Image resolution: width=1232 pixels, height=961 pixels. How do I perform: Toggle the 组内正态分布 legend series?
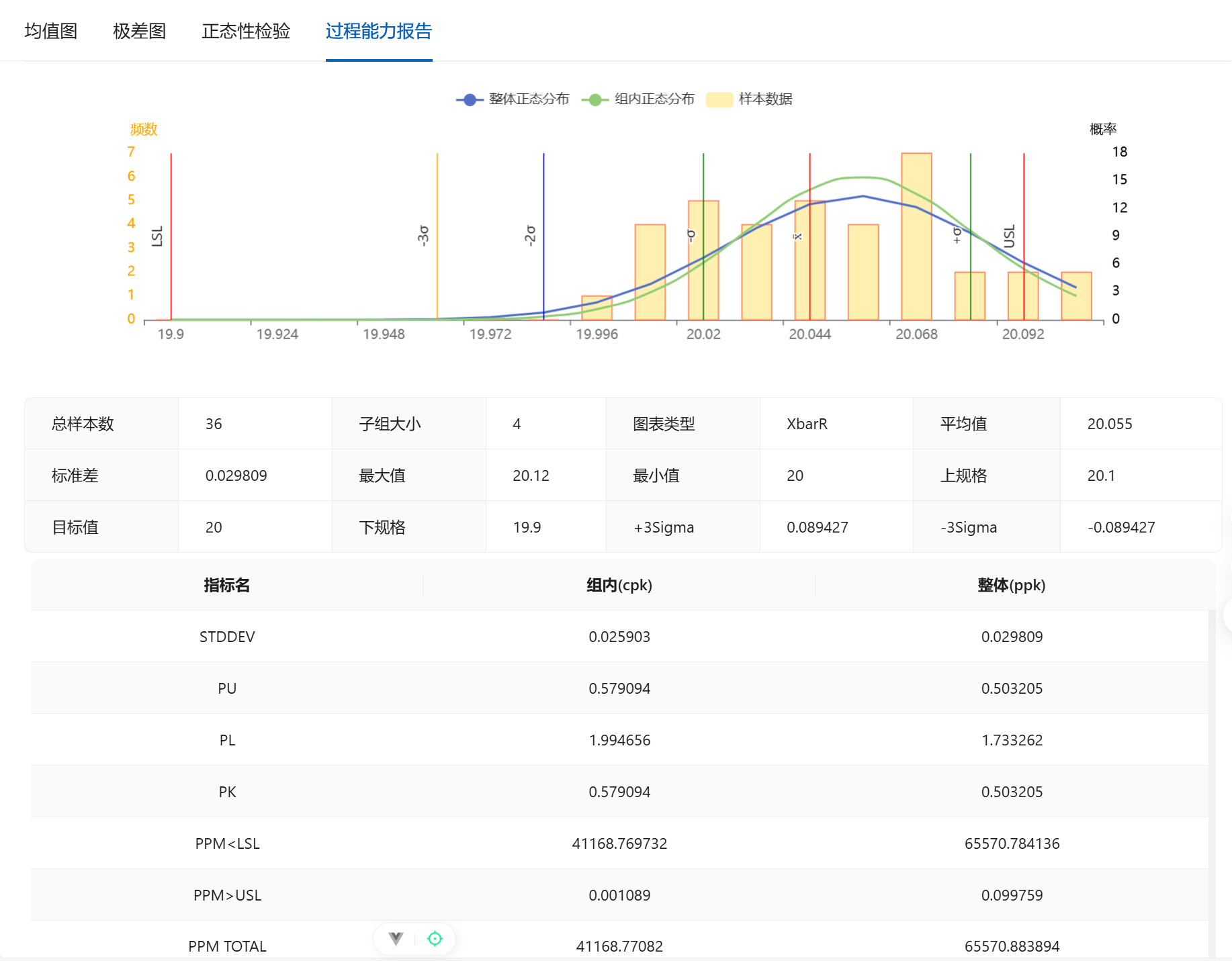(x=638, y=99)
